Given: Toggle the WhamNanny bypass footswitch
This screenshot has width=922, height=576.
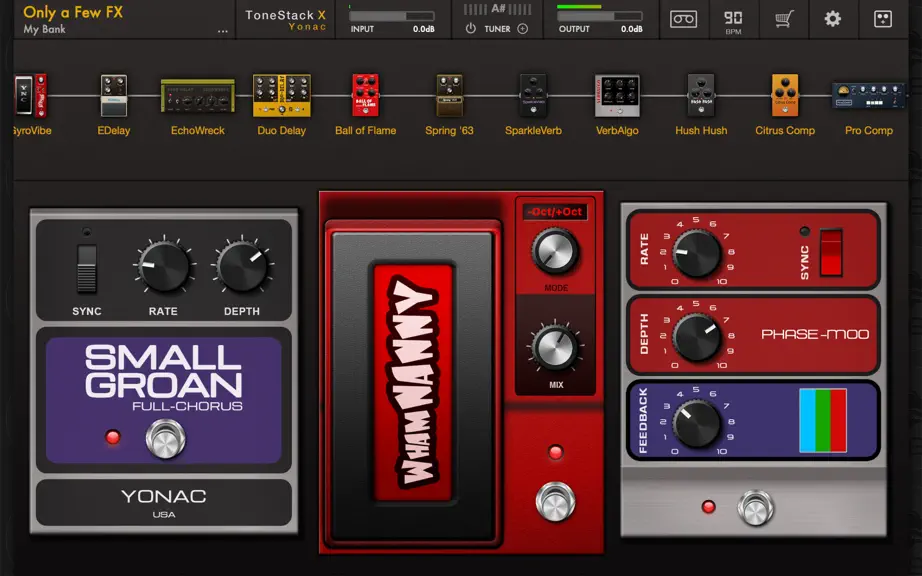Looking at the screenshot, I should (555, 501).
